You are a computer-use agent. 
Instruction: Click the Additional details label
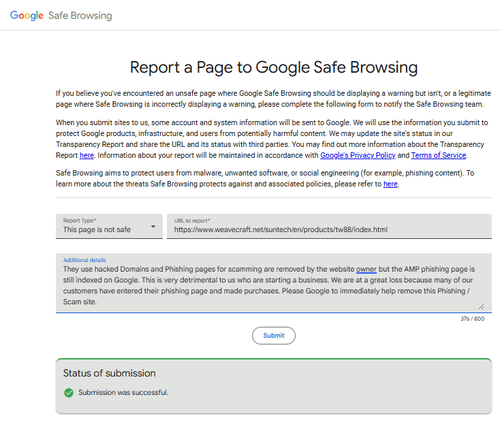tap(85, 260)
